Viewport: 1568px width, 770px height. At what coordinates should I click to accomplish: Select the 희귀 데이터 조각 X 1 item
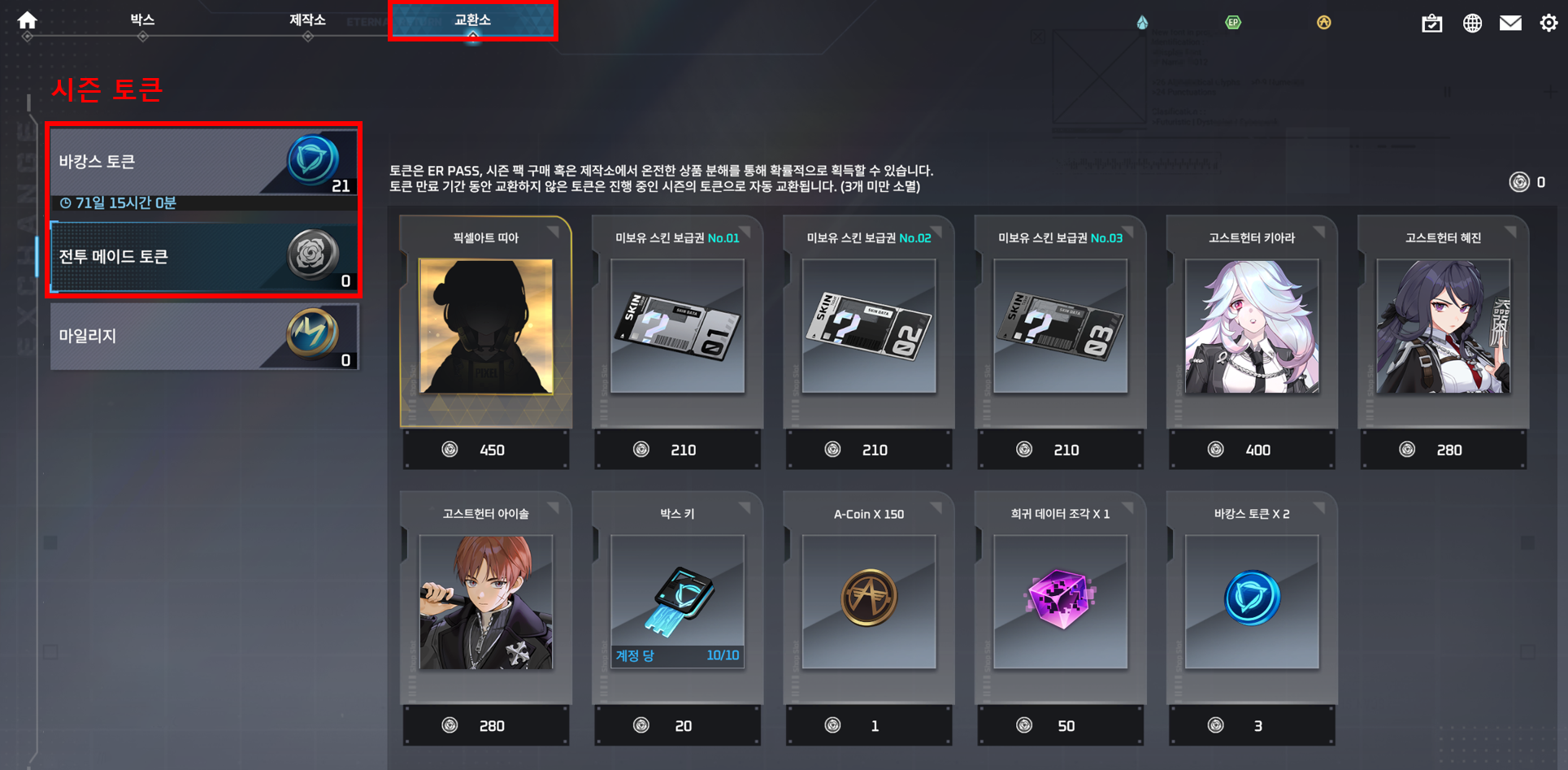pos(1060,618)
